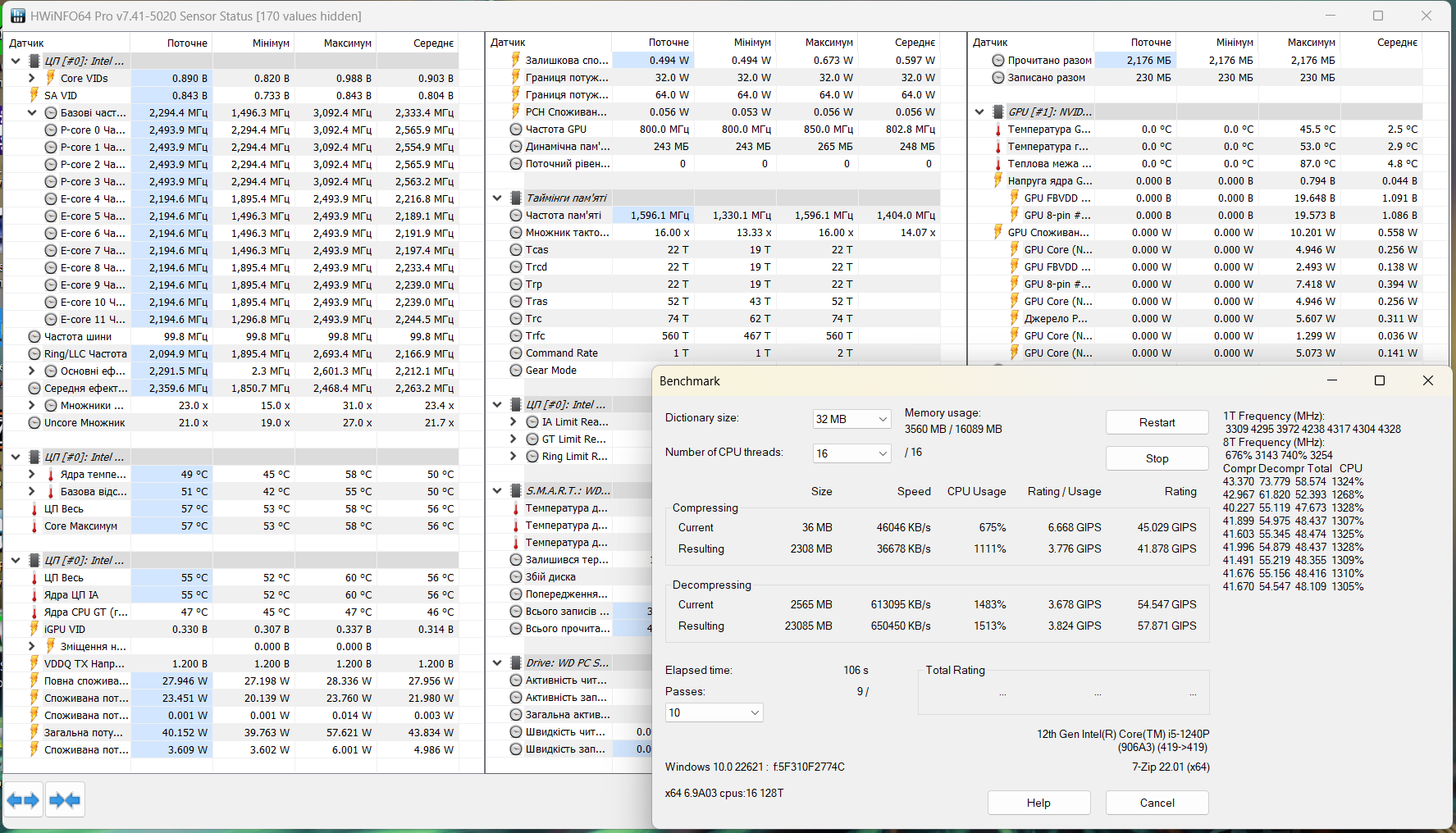Viewport: 1456px width, 833px height.
Task: Click the lightning icon beside PCH Споживання sensor
Action: (x=514, y=112)
